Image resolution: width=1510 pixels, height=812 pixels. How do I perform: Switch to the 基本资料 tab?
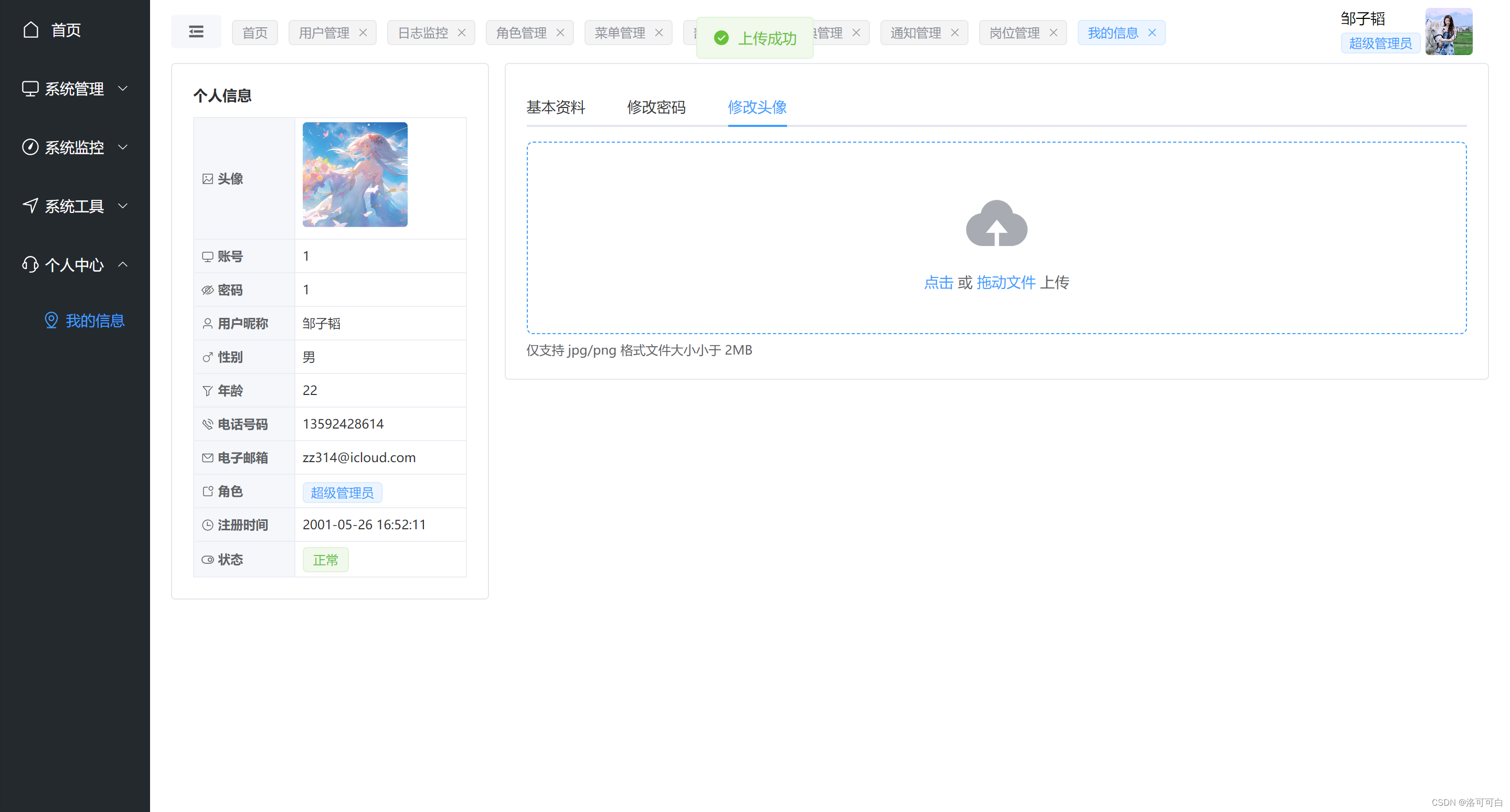(x=556, y=108)
